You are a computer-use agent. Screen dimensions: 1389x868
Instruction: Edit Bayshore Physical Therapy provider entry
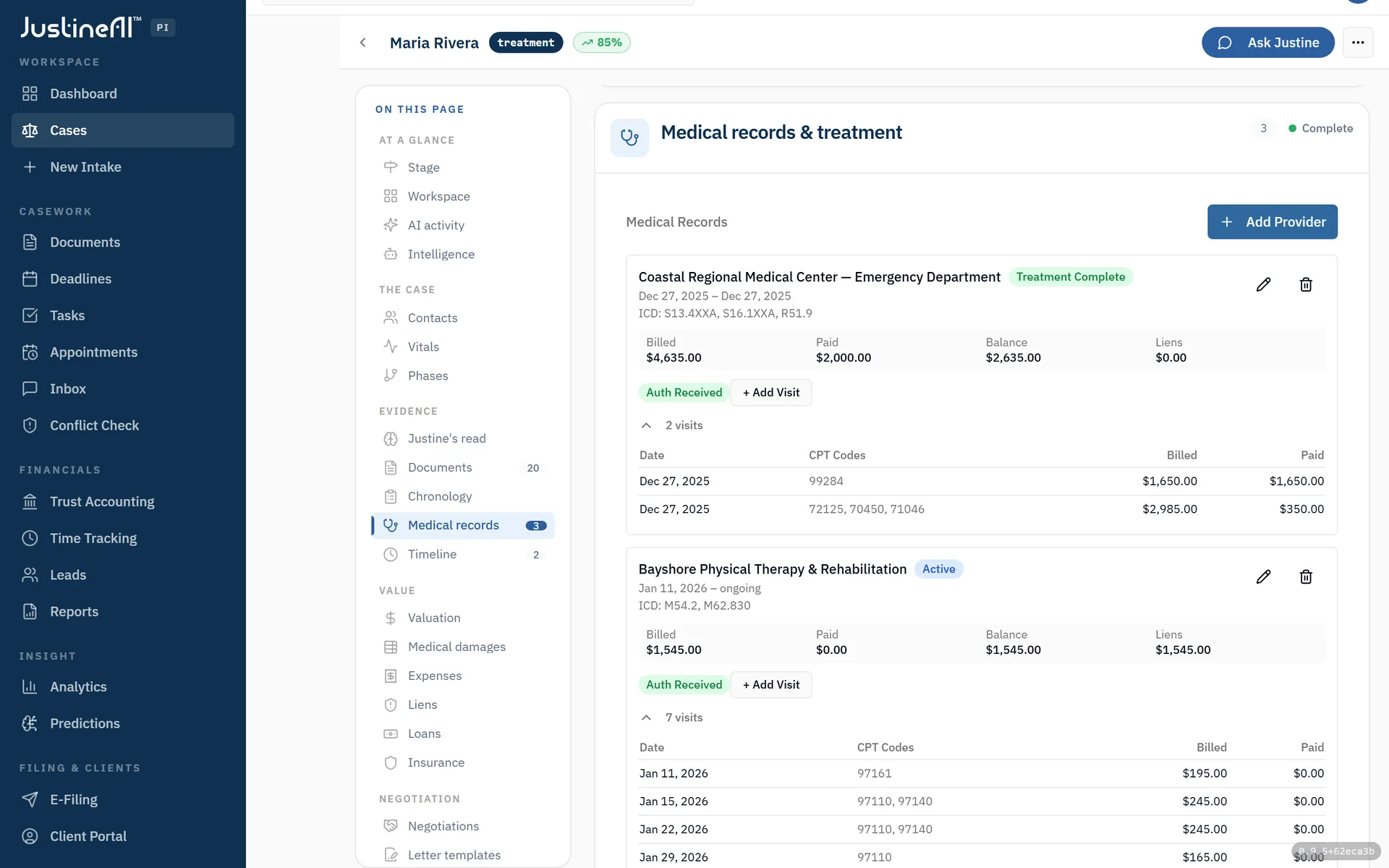pyautogui.click(x=1263, y=577)
